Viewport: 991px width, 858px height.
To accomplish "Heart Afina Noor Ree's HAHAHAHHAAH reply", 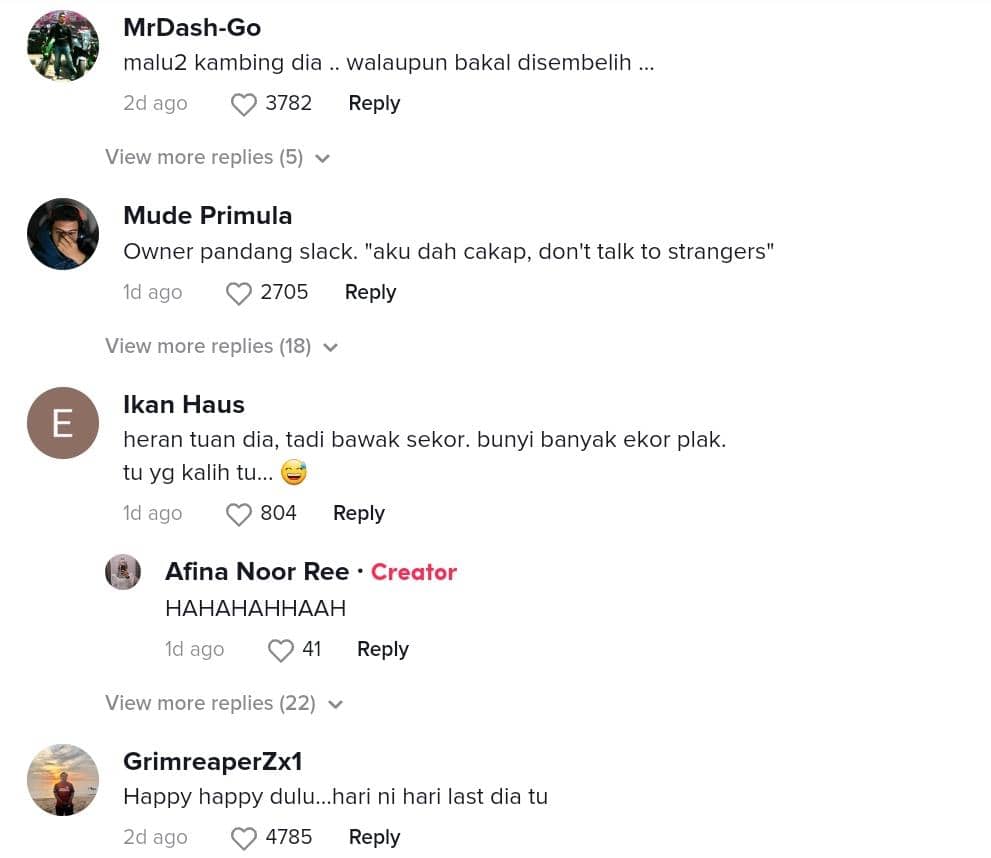I will (281, 650).
